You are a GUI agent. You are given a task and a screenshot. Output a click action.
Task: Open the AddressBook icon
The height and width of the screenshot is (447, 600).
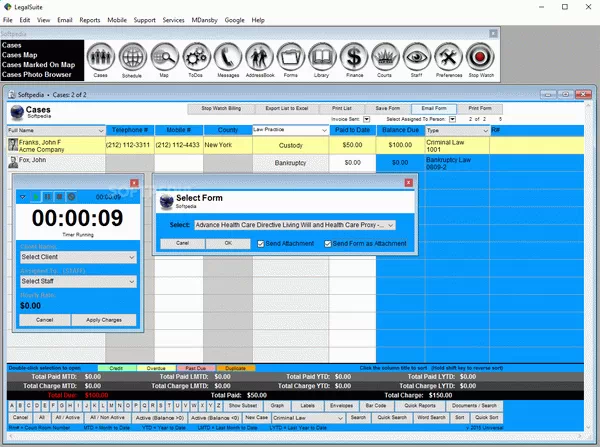tap(262, 58)
